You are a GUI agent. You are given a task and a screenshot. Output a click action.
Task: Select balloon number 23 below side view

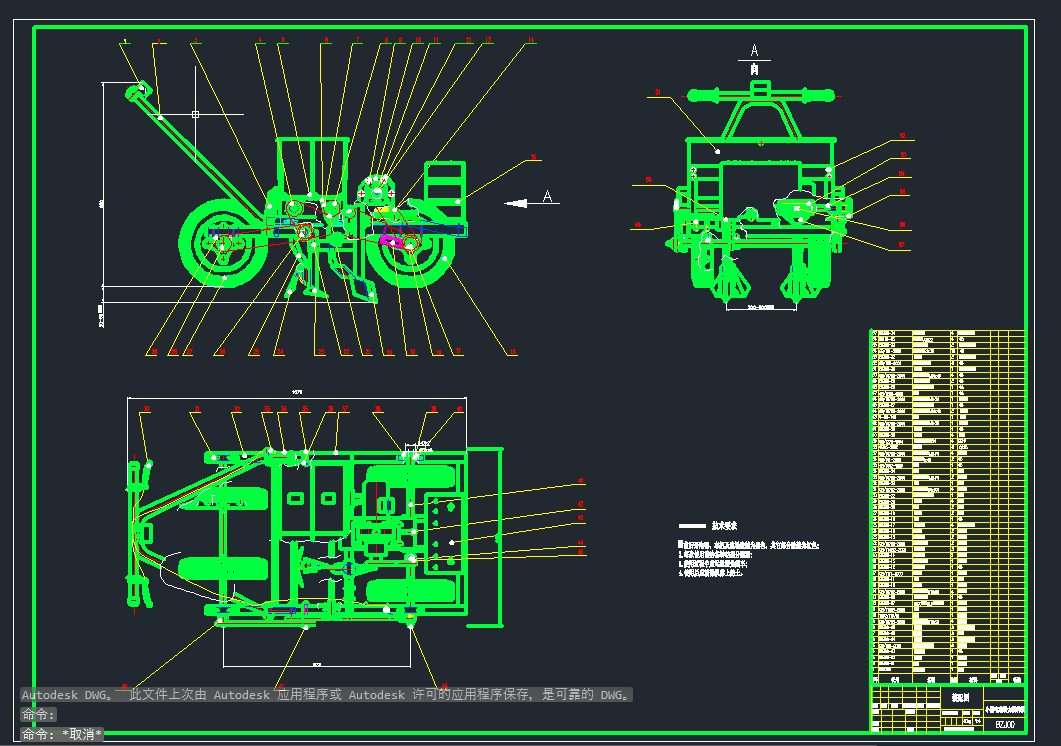tap(321, 352)
